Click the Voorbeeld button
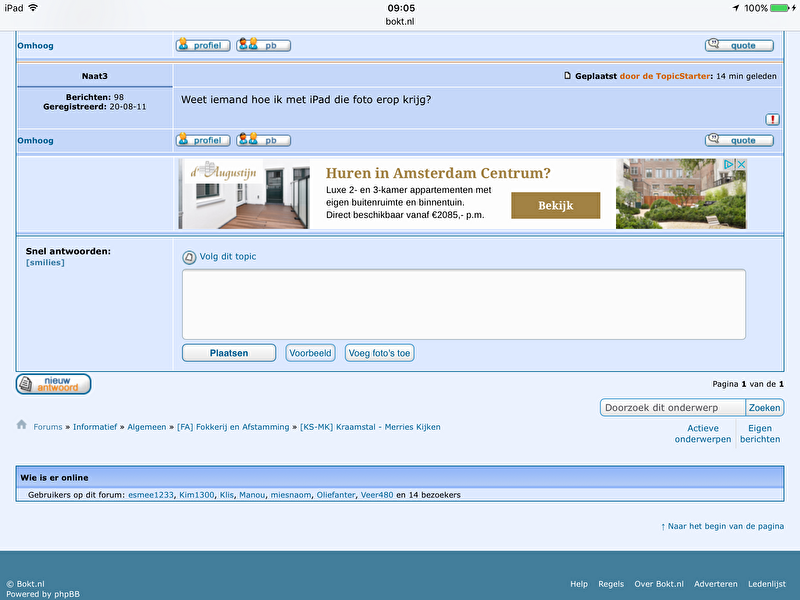The height and width of the screenshot is (600, 800). (x=310, y=353)
